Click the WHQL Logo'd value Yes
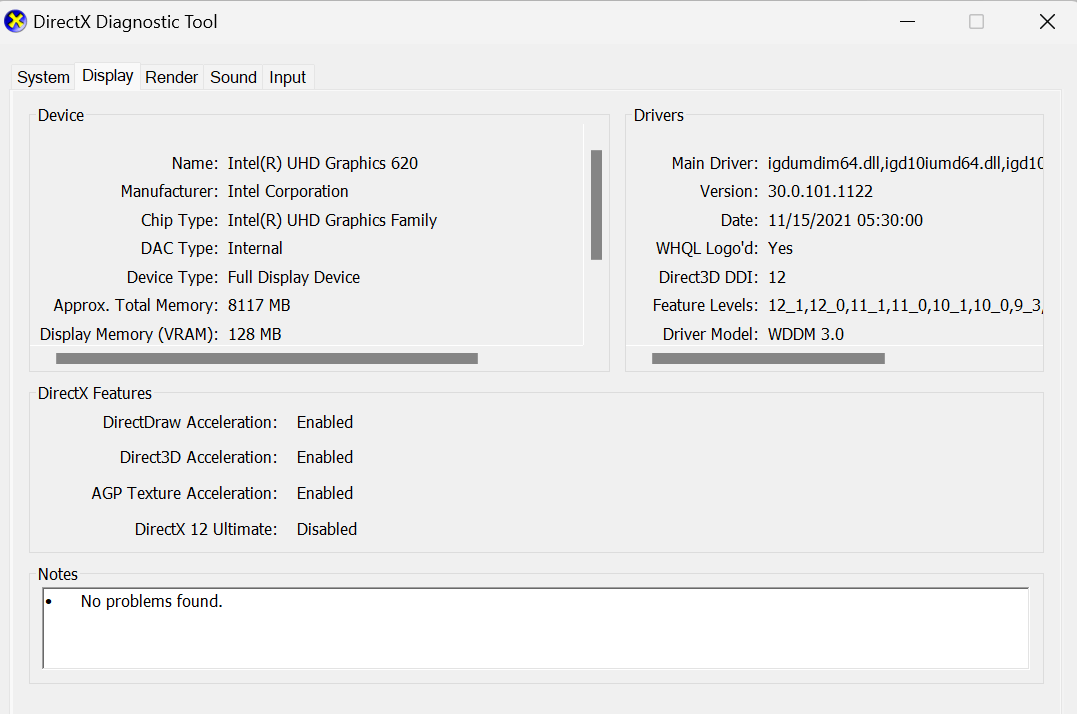Image resolution: width=1077 pixels, height=714 pixels. [x=780, y=249]
